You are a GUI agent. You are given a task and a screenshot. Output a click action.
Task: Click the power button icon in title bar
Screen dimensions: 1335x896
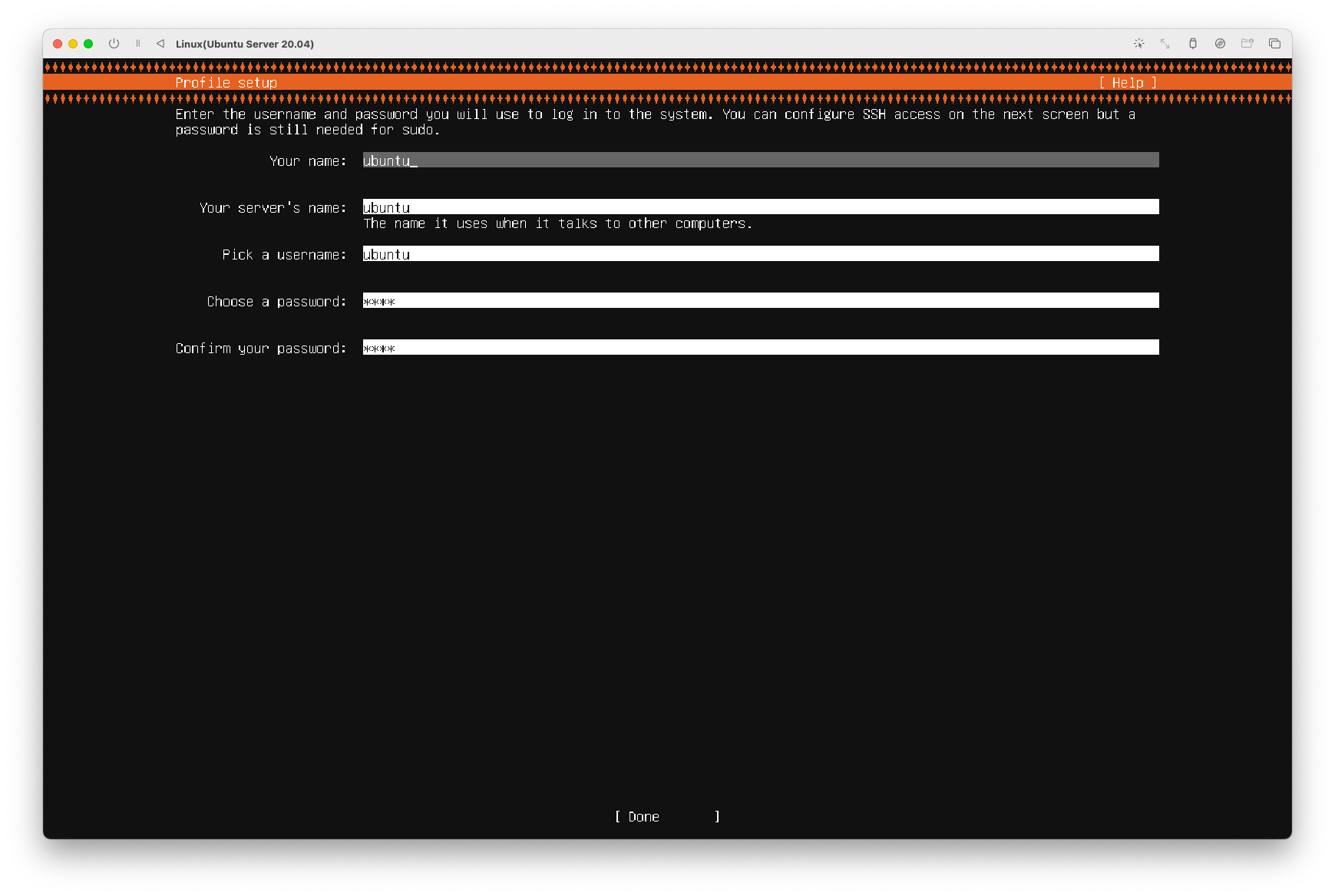[x=114, y=44]
